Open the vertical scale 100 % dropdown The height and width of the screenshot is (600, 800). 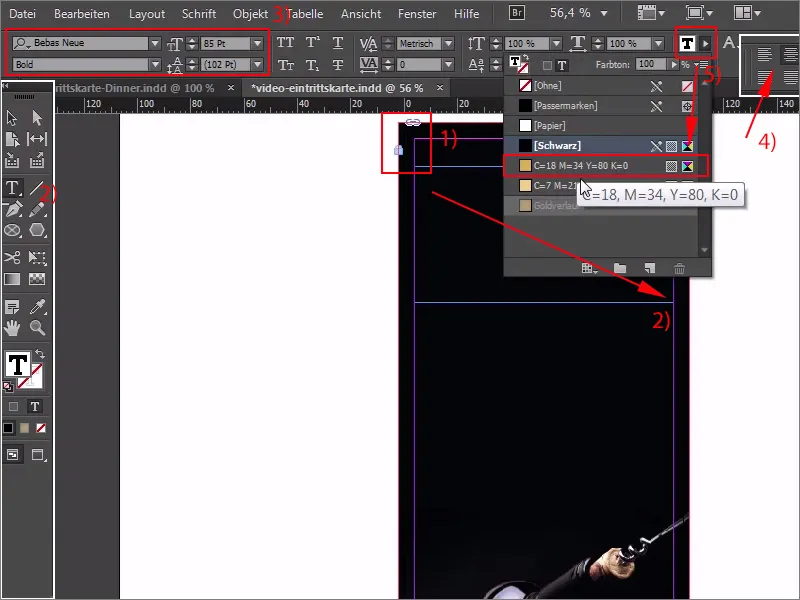pyautogui.click(x=557, y=43)
